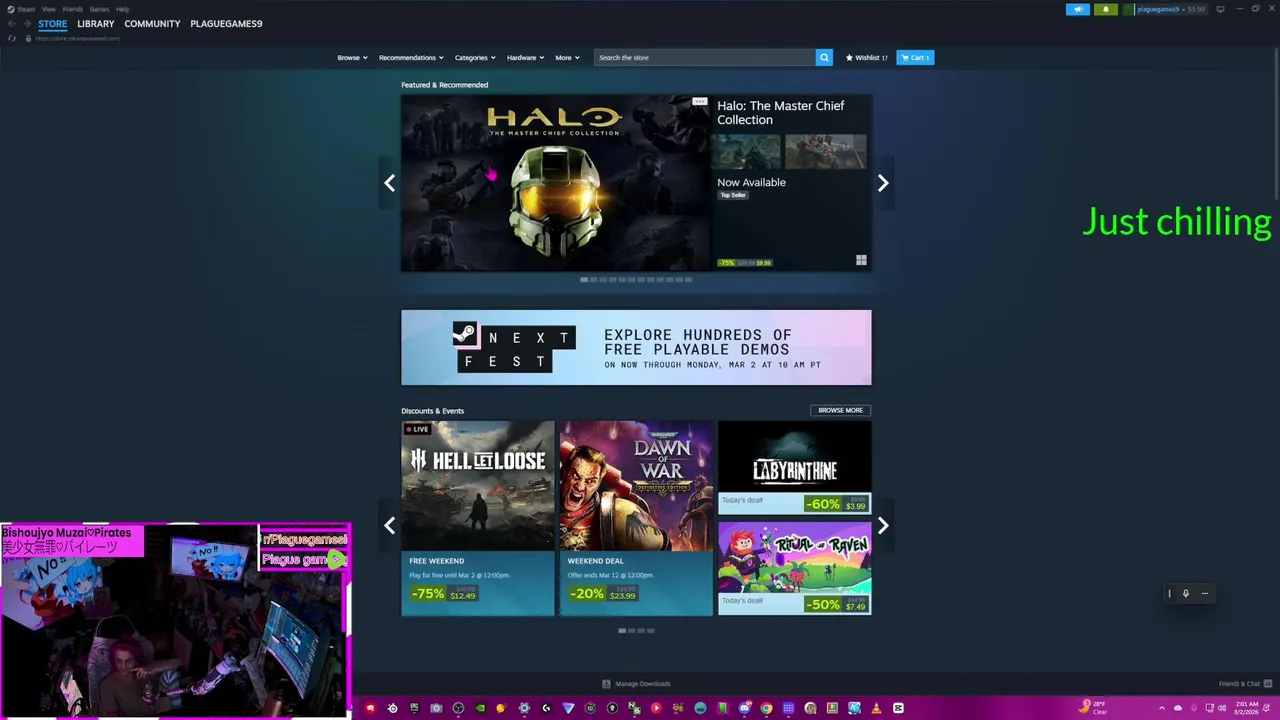Click the BROWSE MORE button
The image size is (1280, 720).
pos(840,410)
